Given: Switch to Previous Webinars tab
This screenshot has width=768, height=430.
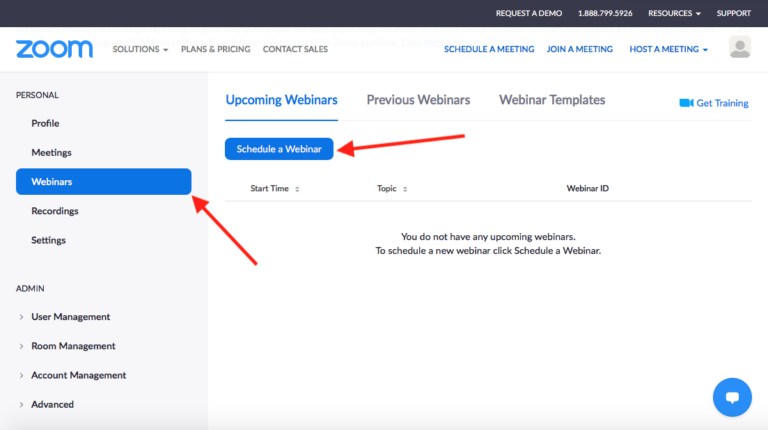Looking at the screenshot, I should click(x=418, y=100).
